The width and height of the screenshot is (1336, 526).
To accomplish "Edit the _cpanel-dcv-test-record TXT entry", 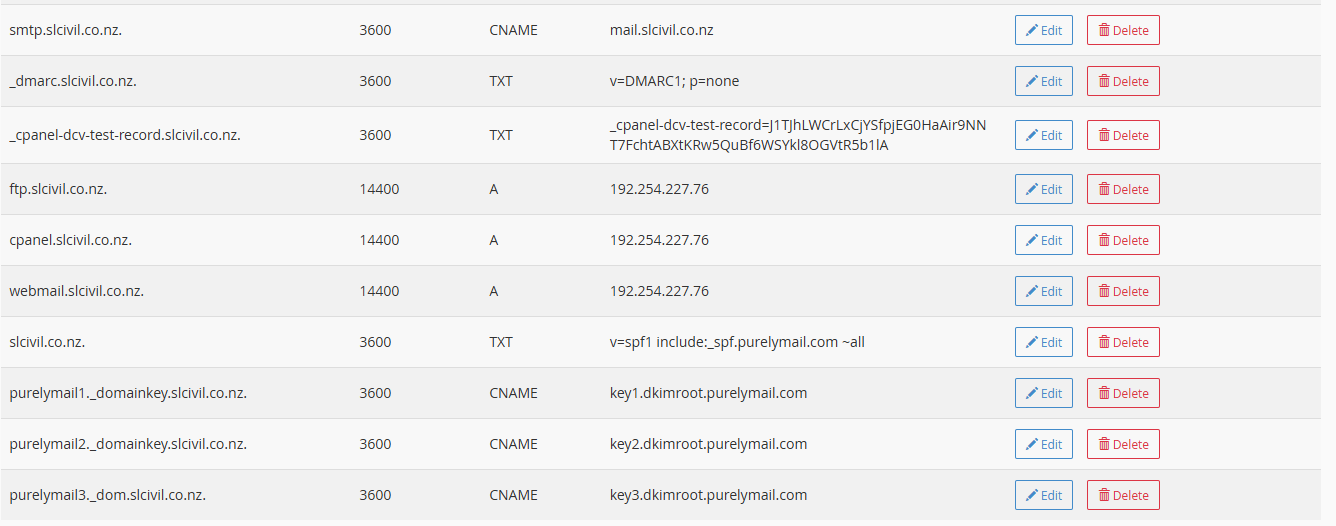I will point(1043,135).
